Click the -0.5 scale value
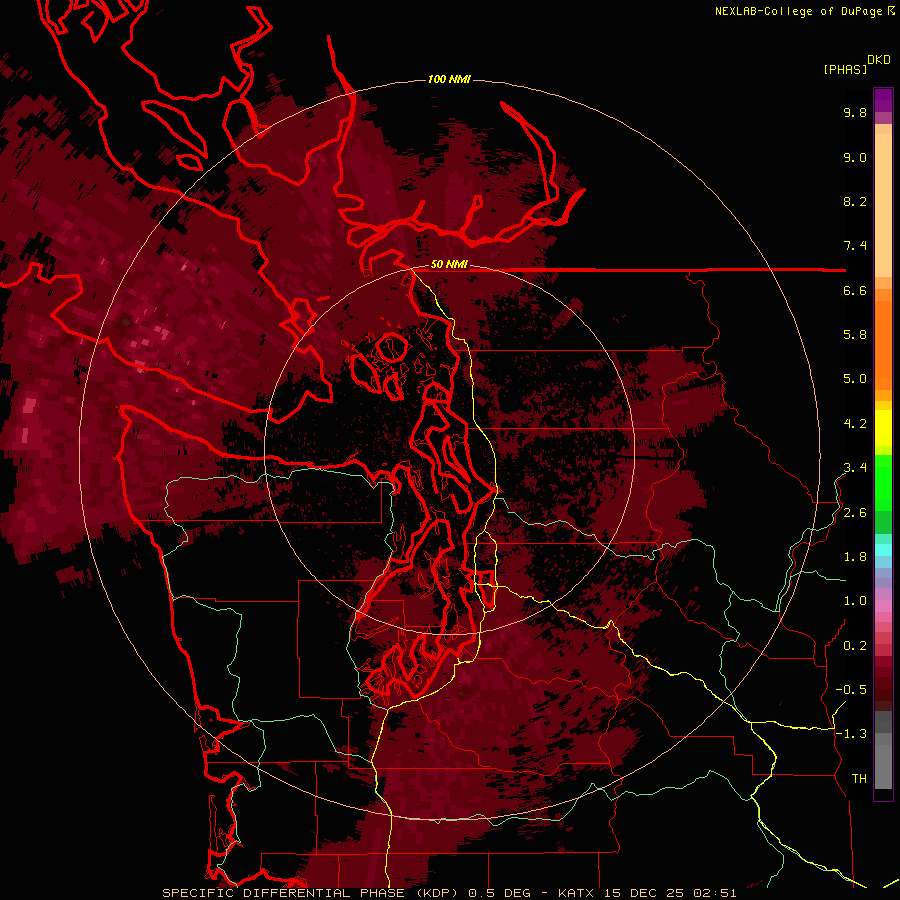 (x=851, y=690)
